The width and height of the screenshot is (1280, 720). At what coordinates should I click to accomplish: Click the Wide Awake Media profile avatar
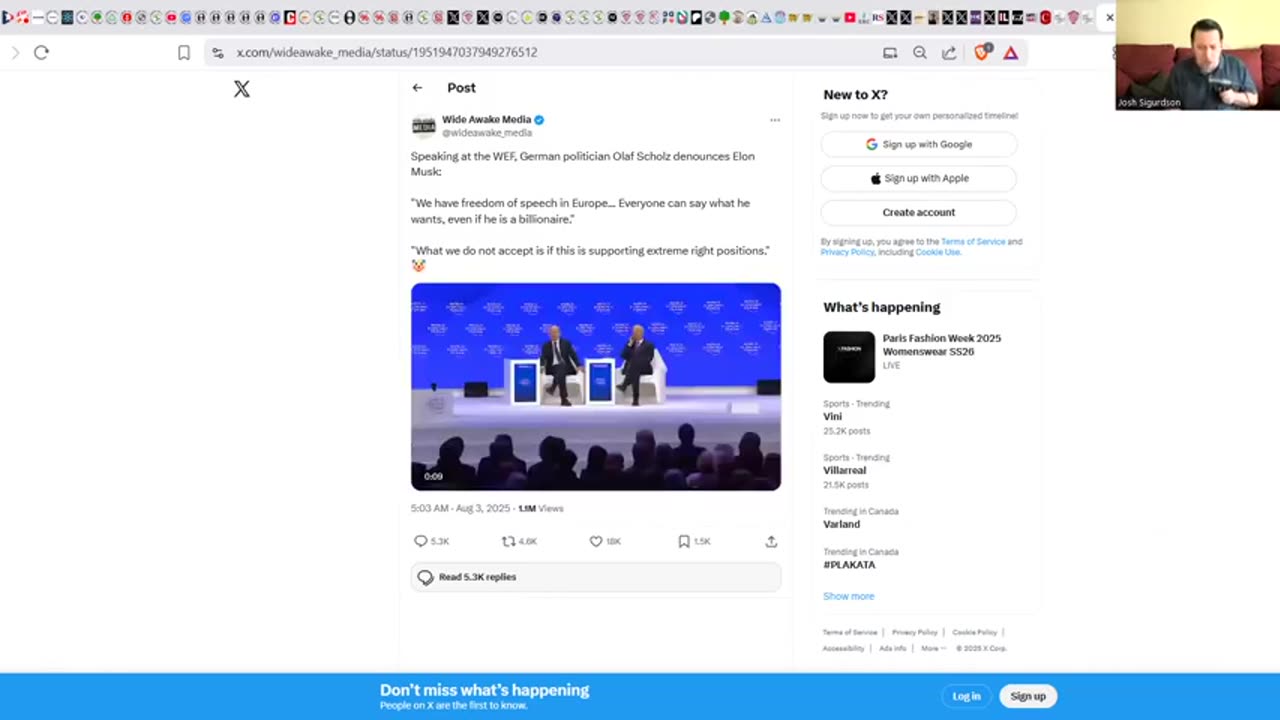pyautogui.click(x=424, y=126)
